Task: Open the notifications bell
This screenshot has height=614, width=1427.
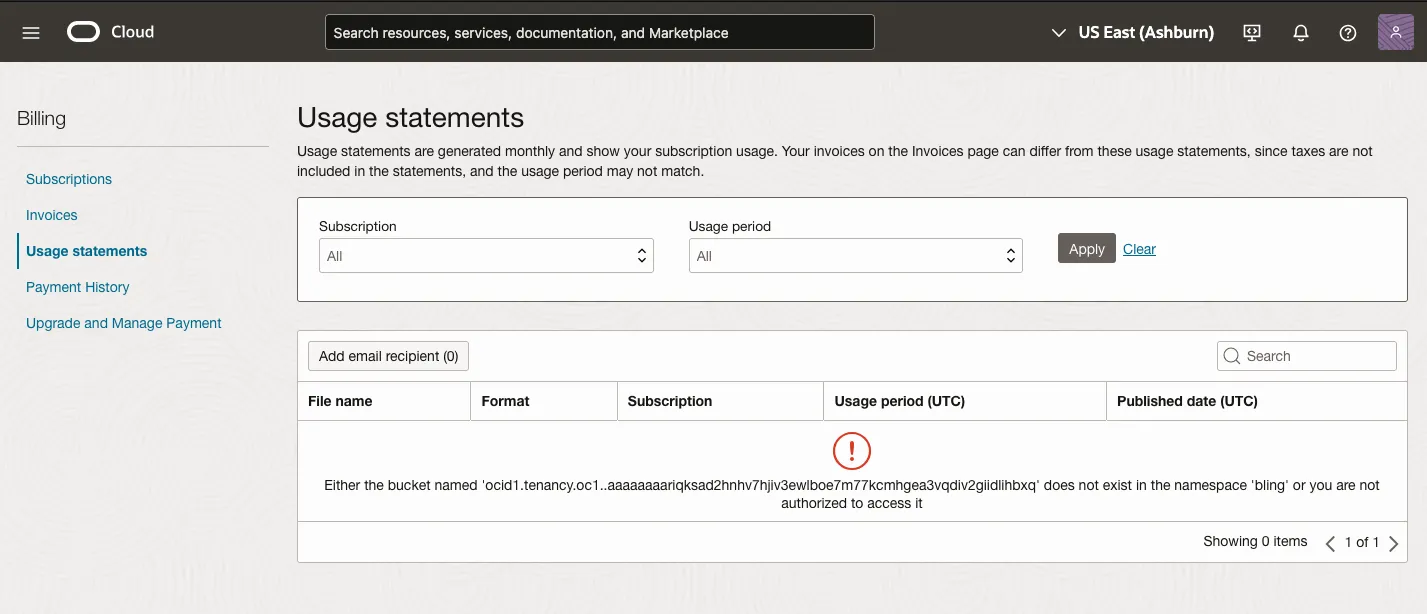Action: pos(1301,32)
